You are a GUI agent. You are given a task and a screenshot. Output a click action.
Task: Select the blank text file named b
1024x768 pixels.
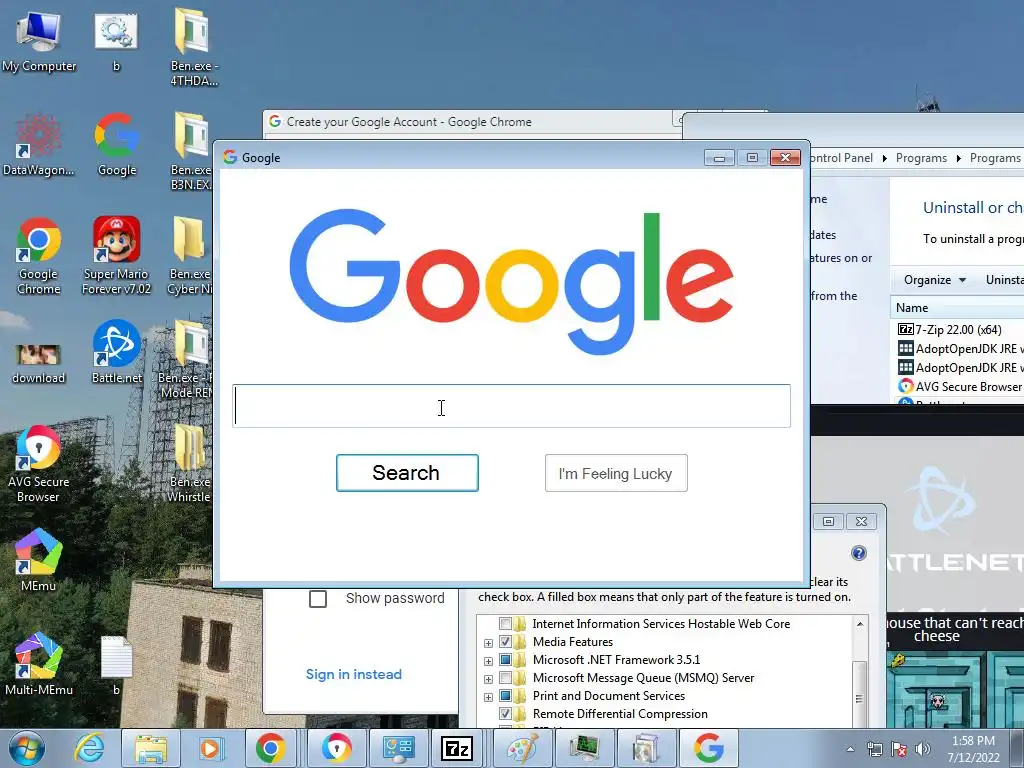pyautogui.click(x=116, y=665)
